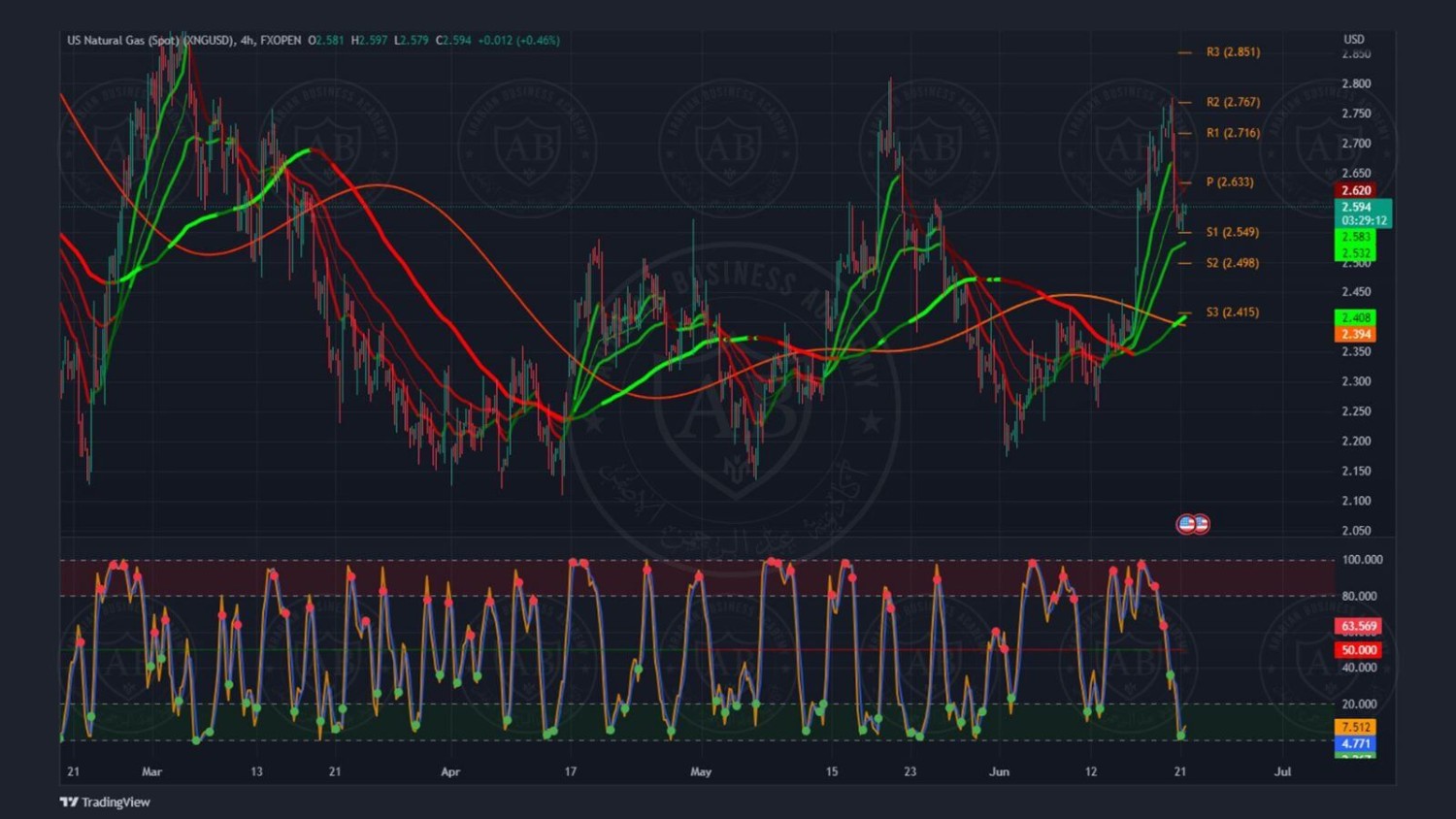Click the Jul label on time axis
This screenshot has height=819, width=1456.
pos(1282,772)
